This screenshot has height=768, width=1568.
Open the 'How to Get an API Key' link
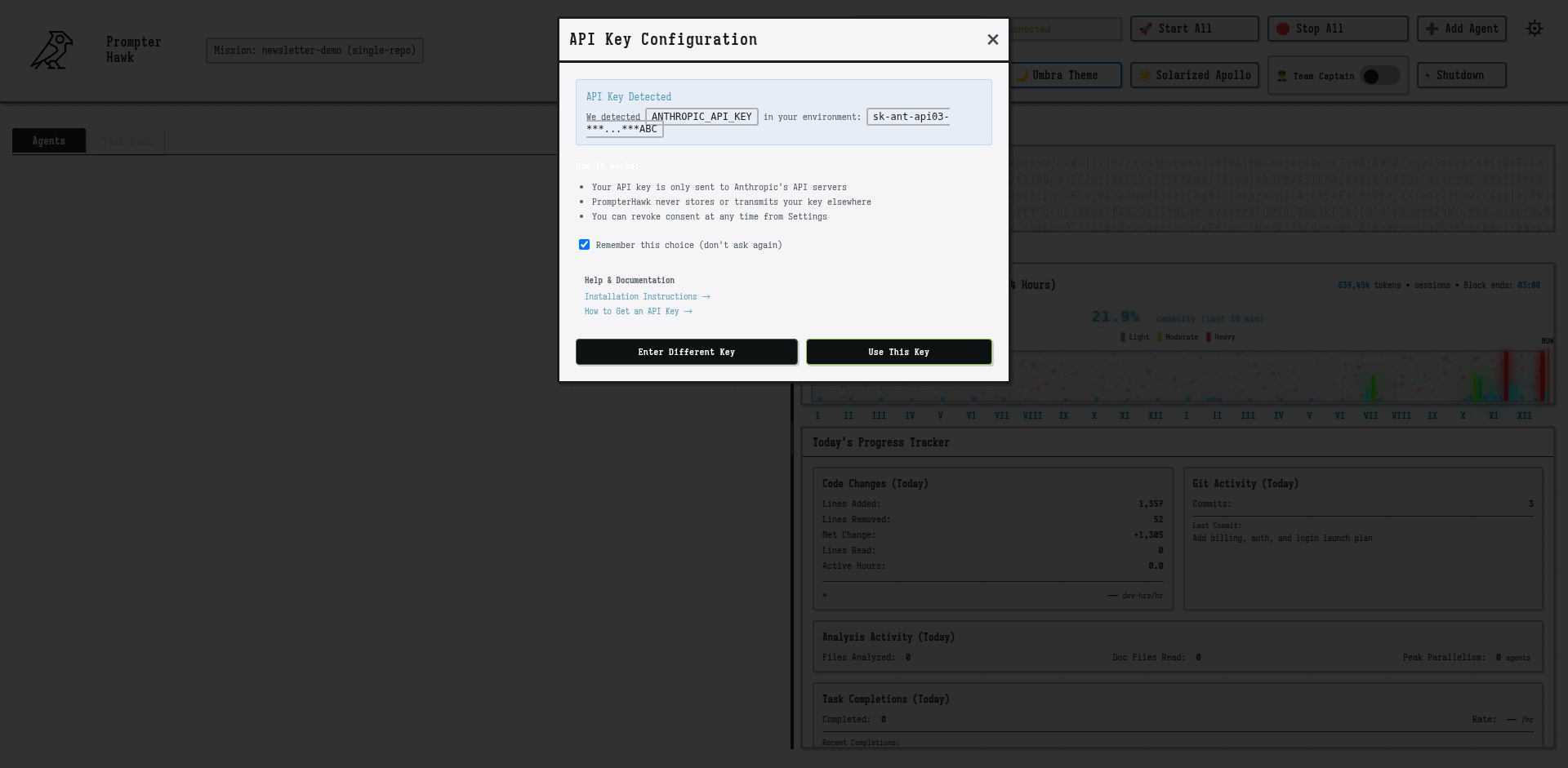coord(633,311)
